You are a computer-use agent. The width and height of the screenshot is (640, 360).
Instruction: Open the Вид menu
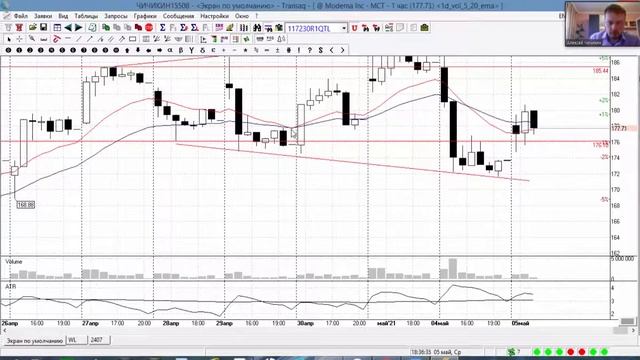coord(63,16)
